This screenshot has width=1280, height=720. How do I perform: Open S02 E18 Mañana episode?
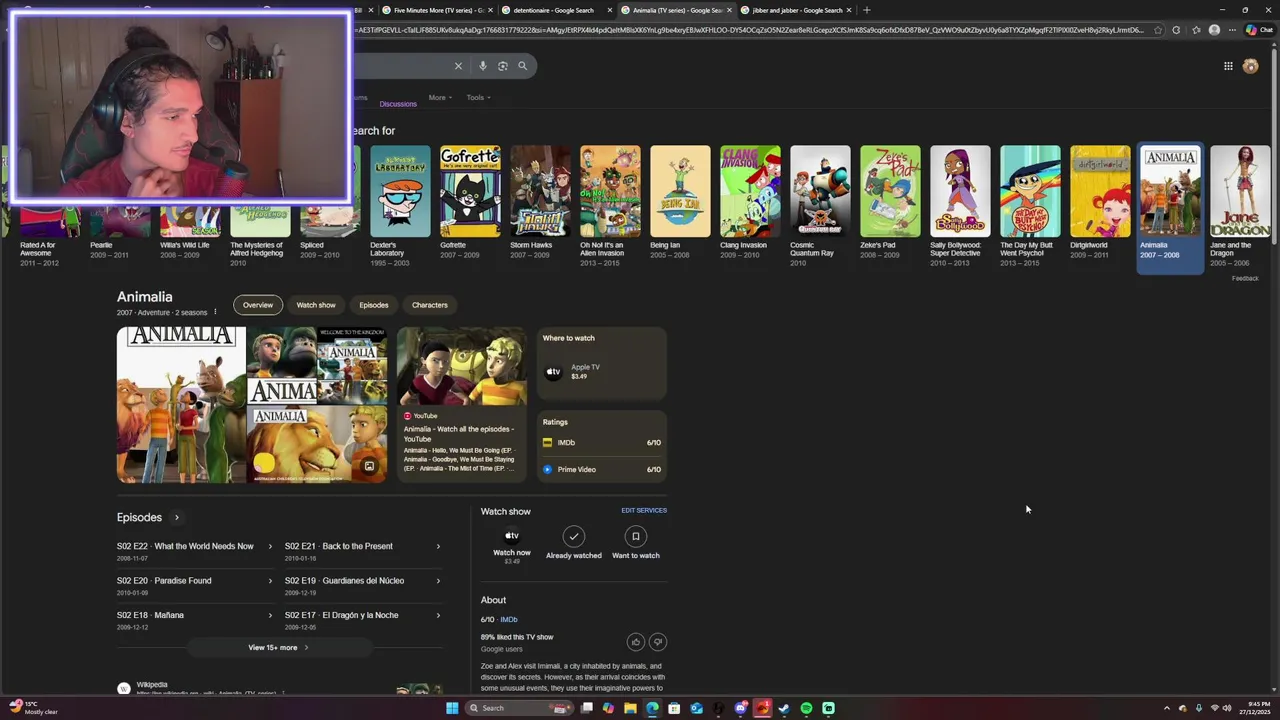click(195, 620)
